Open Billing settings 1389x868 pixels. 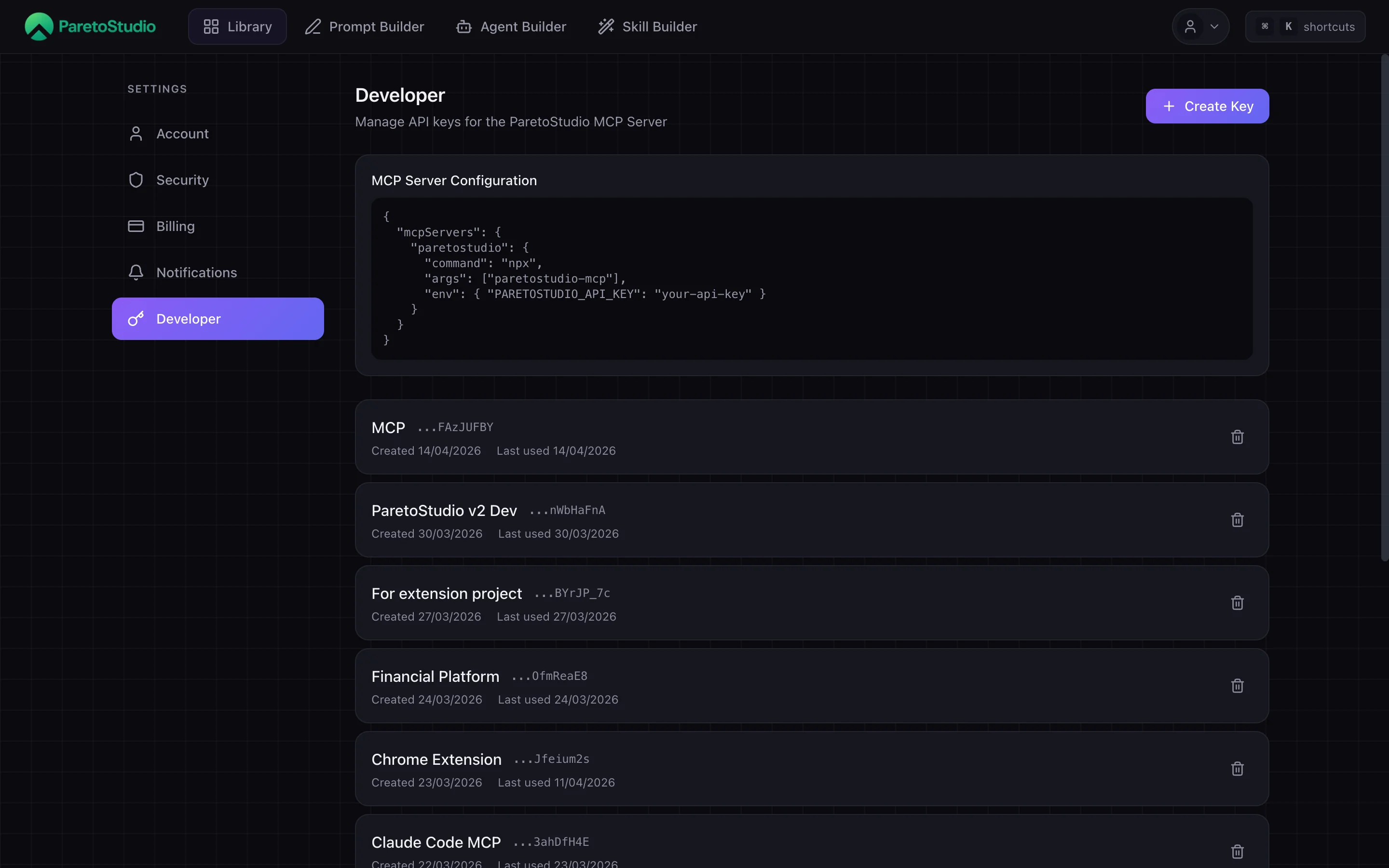218,226
